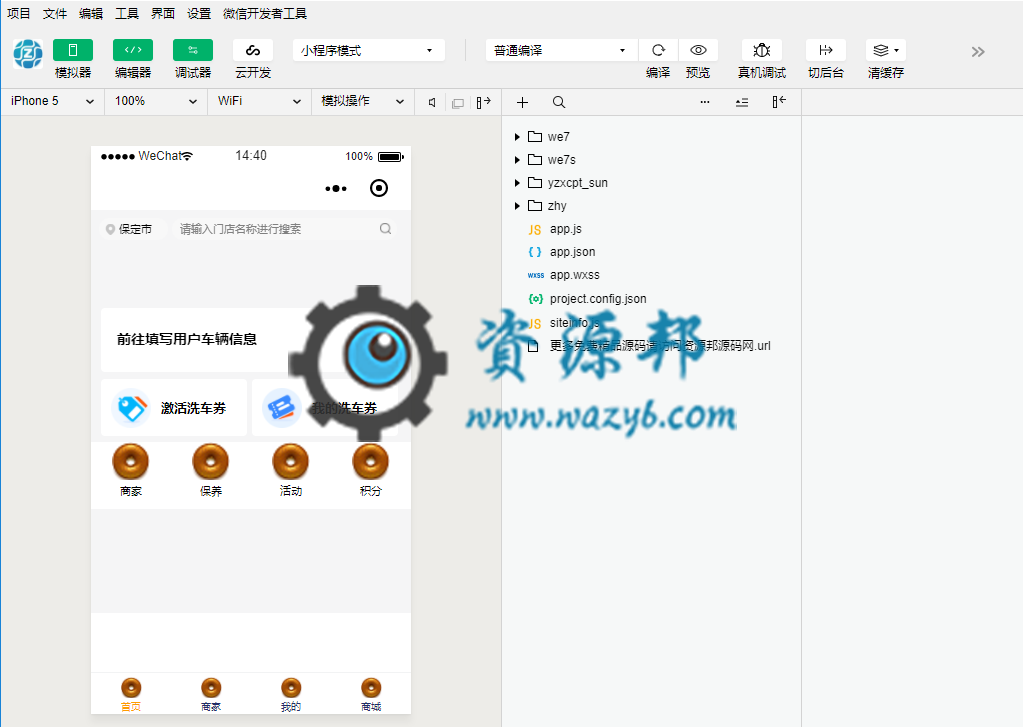The width and height of the screenshot is (1023, 727).
Task: Click the 保养 donut icon
Action: coord(211,462)
